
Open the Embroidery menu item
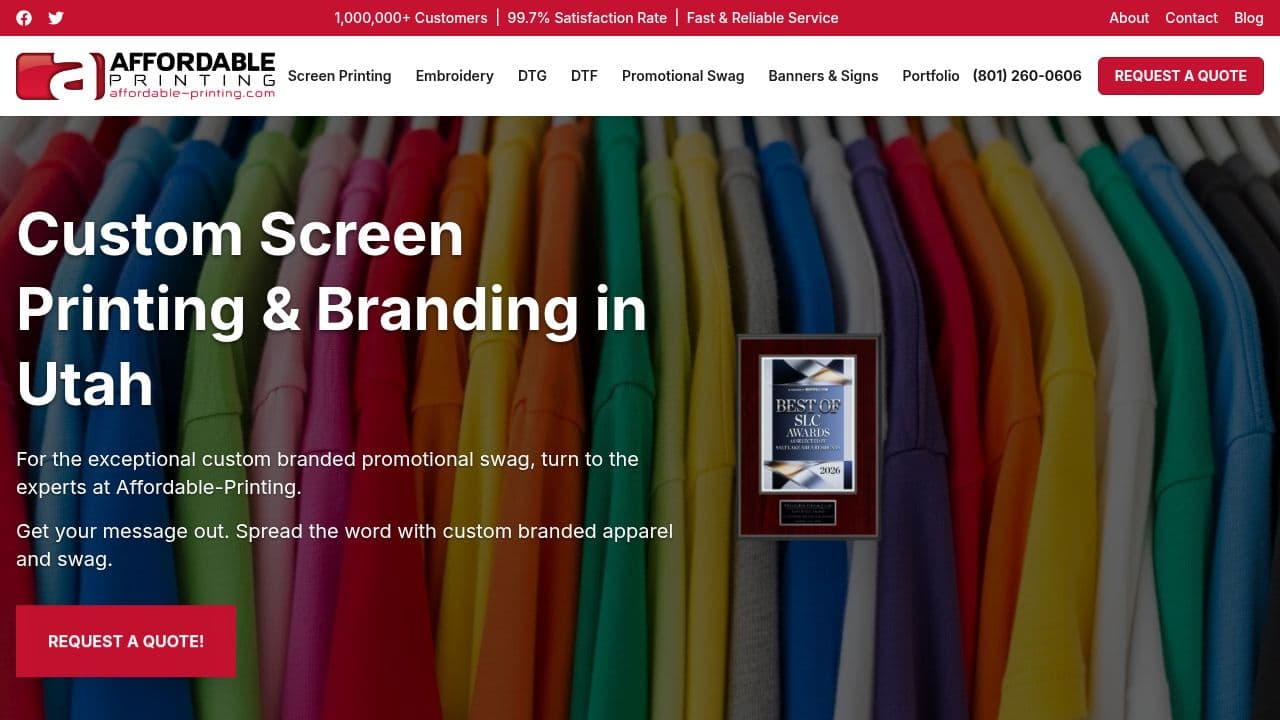pos(455,76)
